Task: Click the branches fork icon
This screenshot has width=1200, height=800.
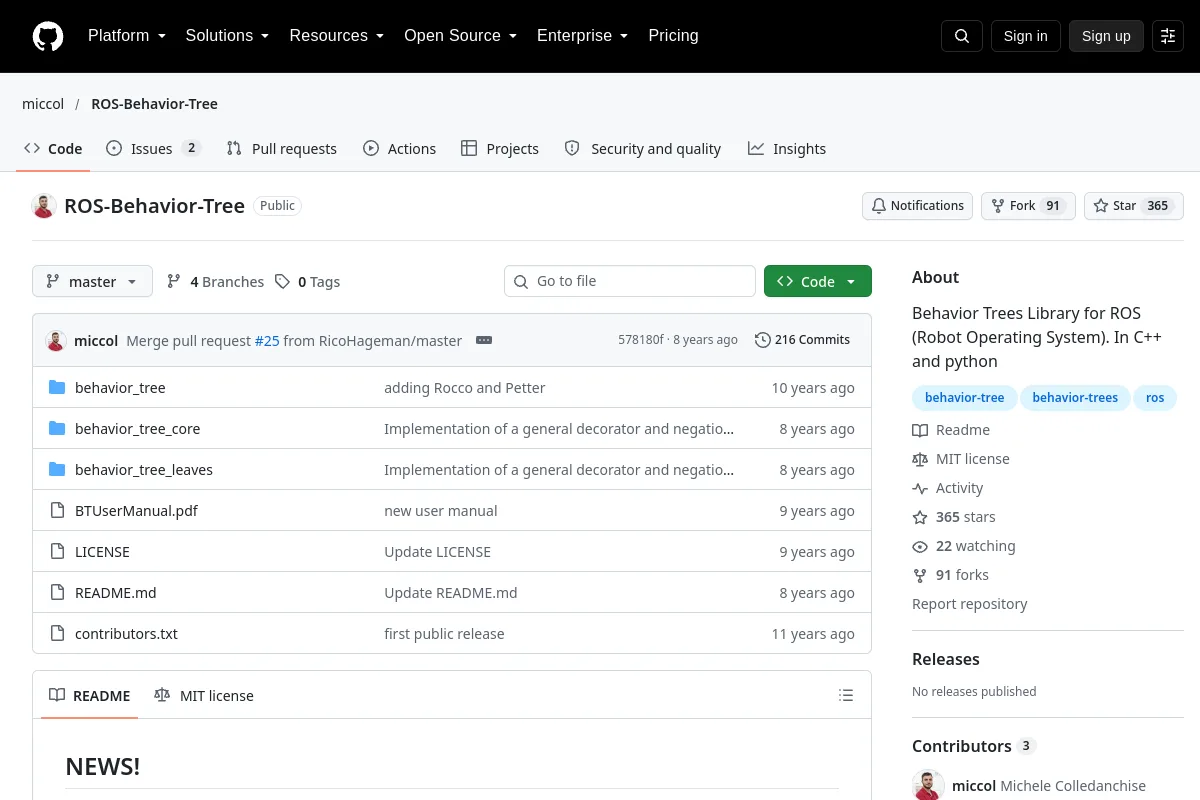Action: (174, 282)
